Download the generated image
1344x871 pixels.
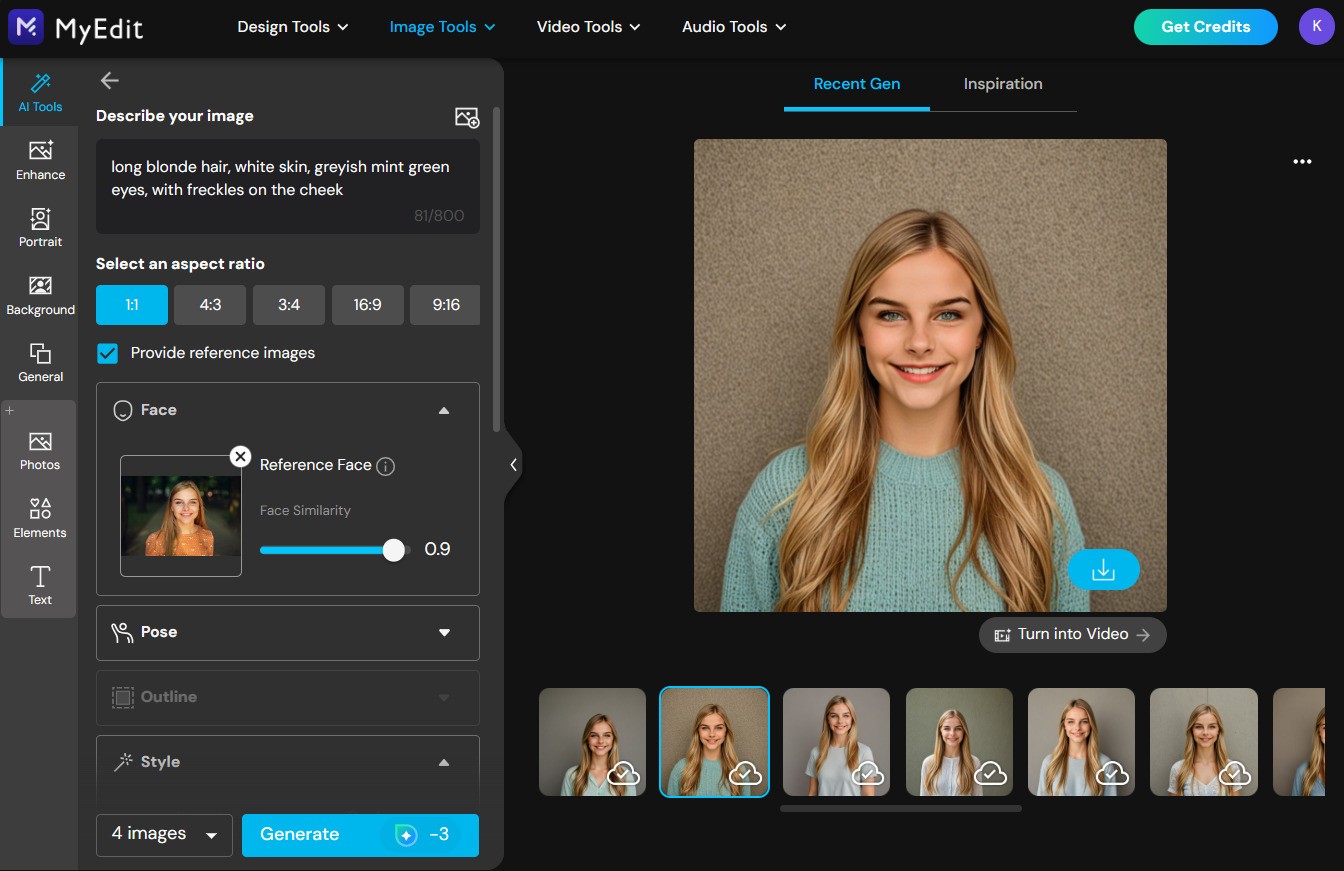point(1103,570)
